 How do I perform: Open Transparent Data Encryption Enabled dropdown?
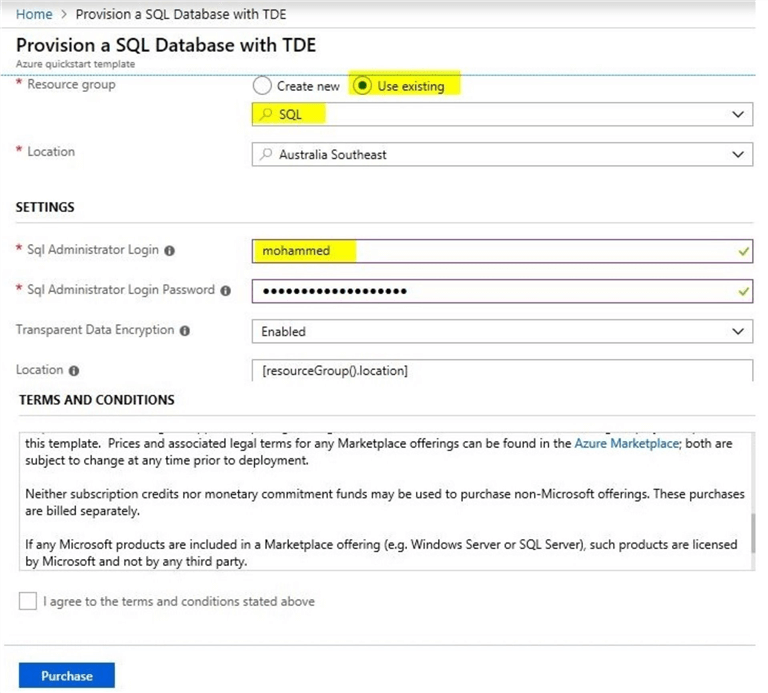pos(738,331)
